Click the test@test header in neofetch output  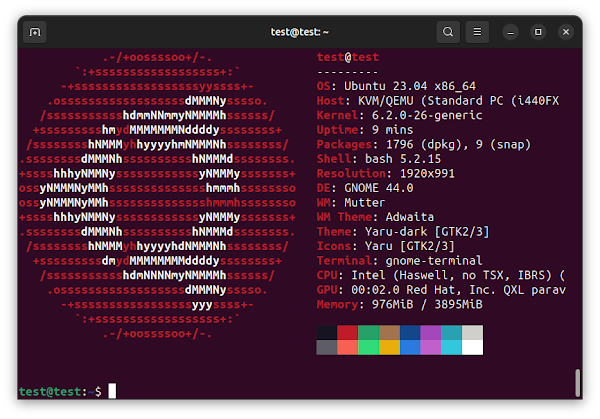348,57
